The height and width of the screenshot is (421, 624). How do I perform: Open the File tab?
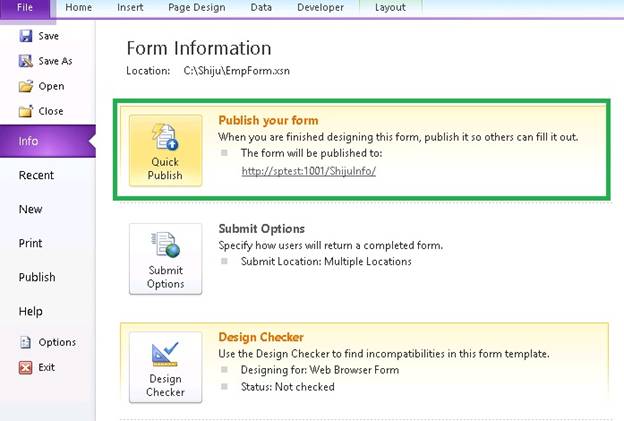pyautogui.click(x=25, y=8)
